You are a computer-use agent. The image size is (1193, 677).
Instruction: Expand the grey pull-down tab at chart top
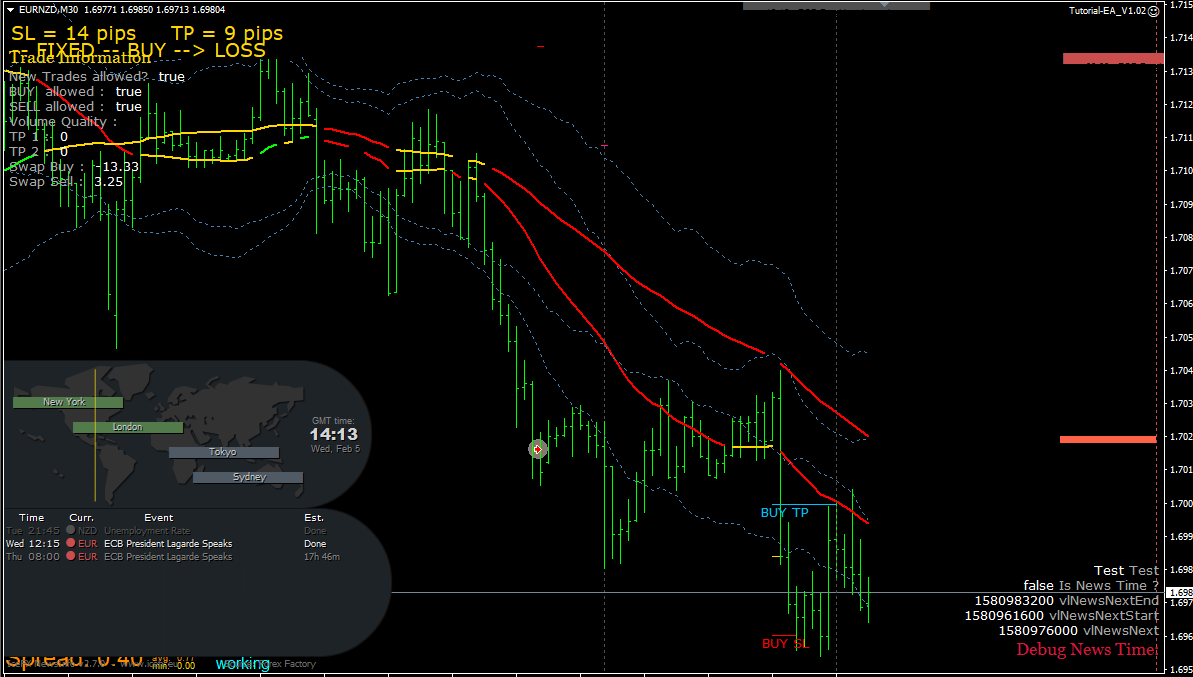coord(836,5)
